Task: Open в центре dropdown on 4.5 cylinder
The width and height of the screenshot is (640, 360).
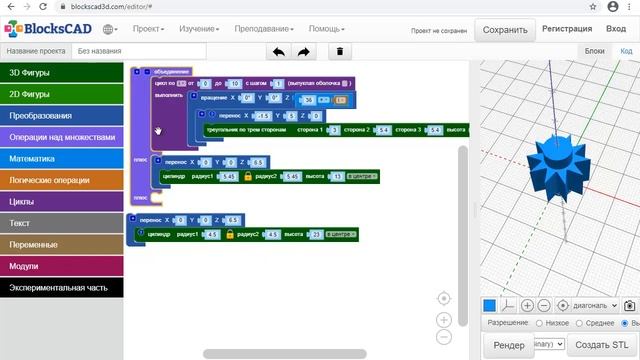Action: coord(341,234)
